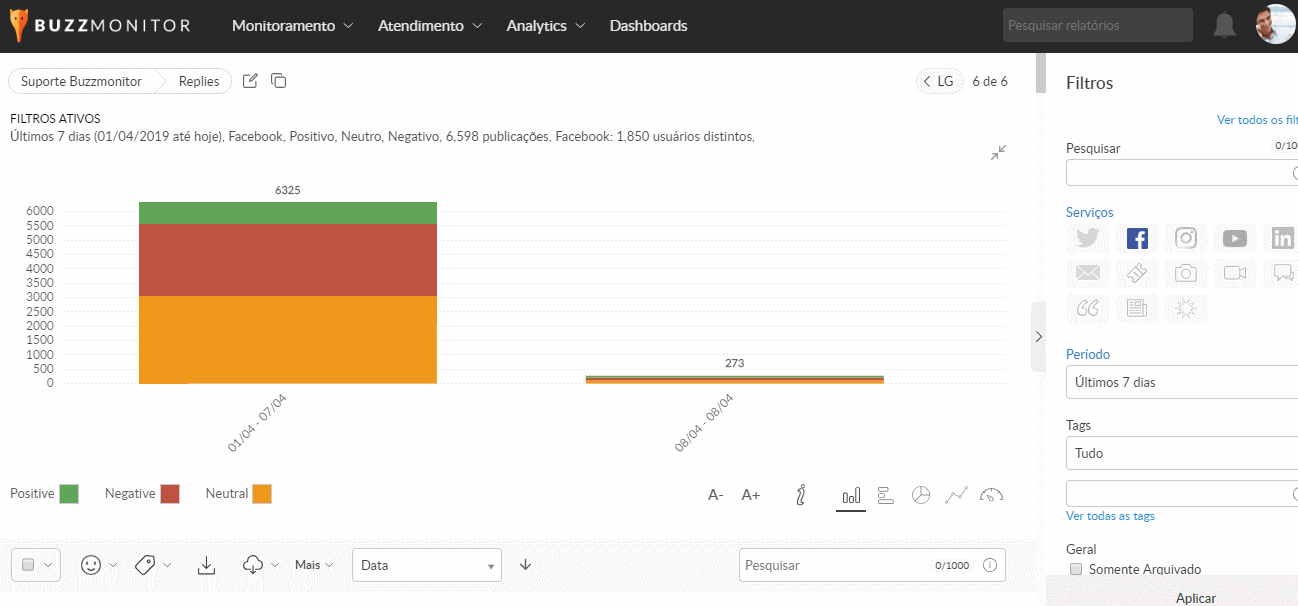The width and height of the screenshot is (1298, 606).
Task: Click the notifications bell icon
Action: coord(1224,26)
